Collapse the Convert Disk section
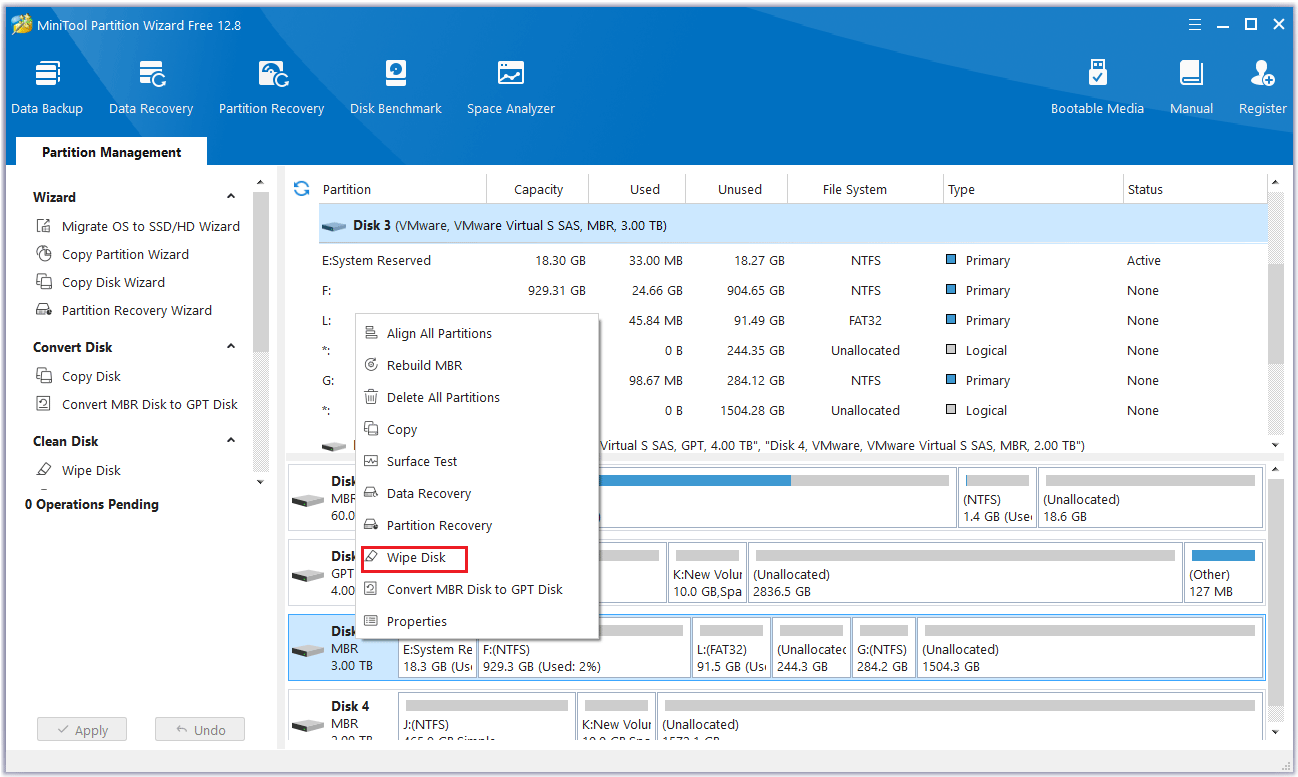The width and height of the screenshot is (1298, 777). pos(231,347)
